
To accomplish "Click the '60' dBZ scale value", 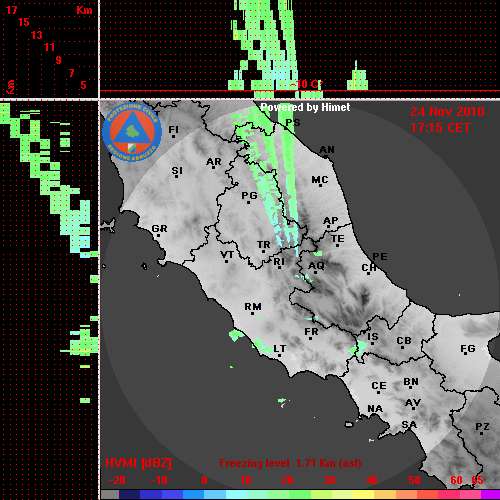I will click(x=456, y=480).
